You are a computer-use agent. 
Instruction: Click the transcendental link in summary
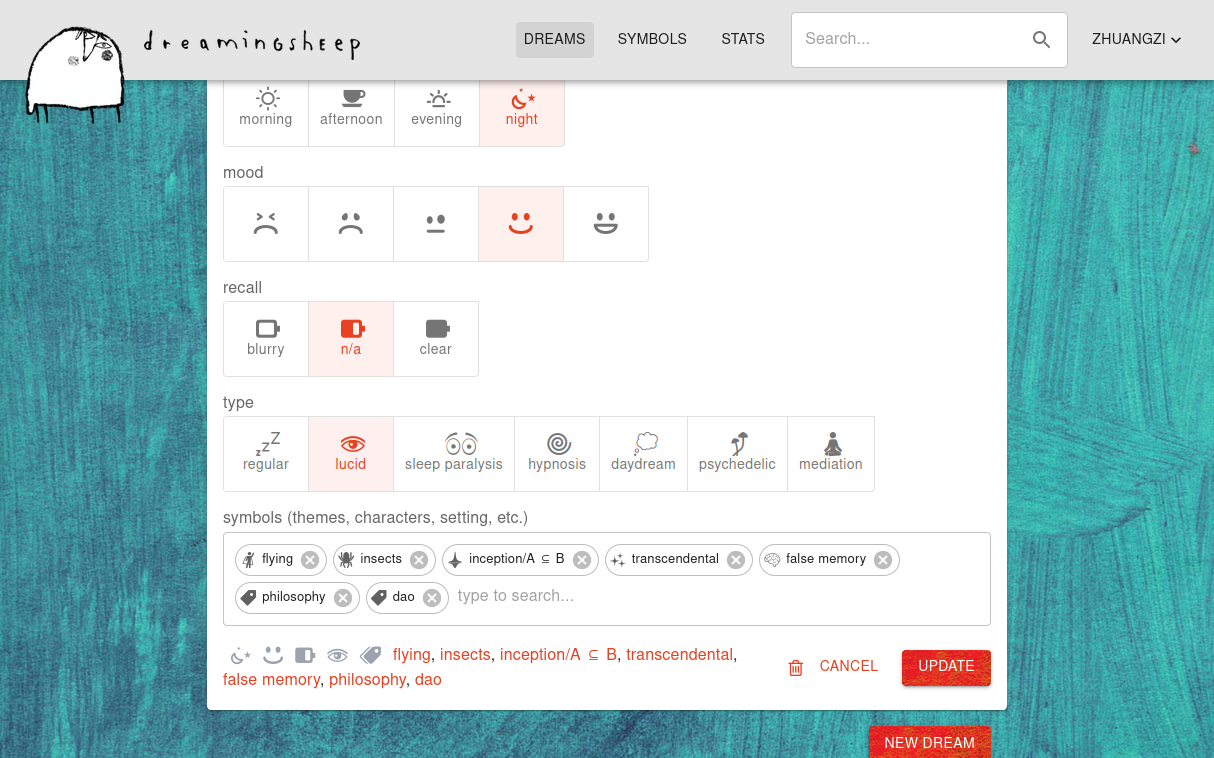pyautogui.click(x=679, y=655)
